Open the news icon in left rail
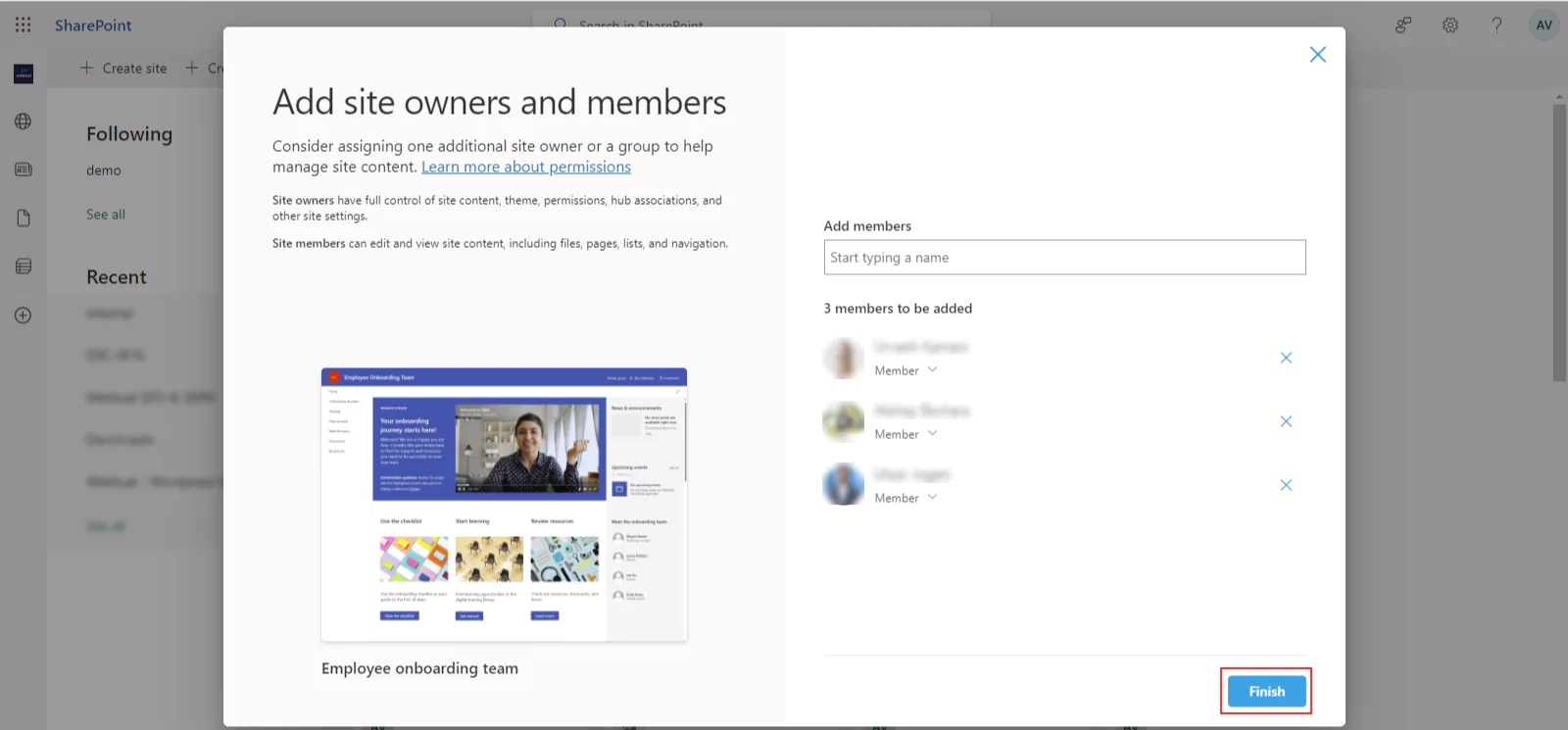 (24, 170)
